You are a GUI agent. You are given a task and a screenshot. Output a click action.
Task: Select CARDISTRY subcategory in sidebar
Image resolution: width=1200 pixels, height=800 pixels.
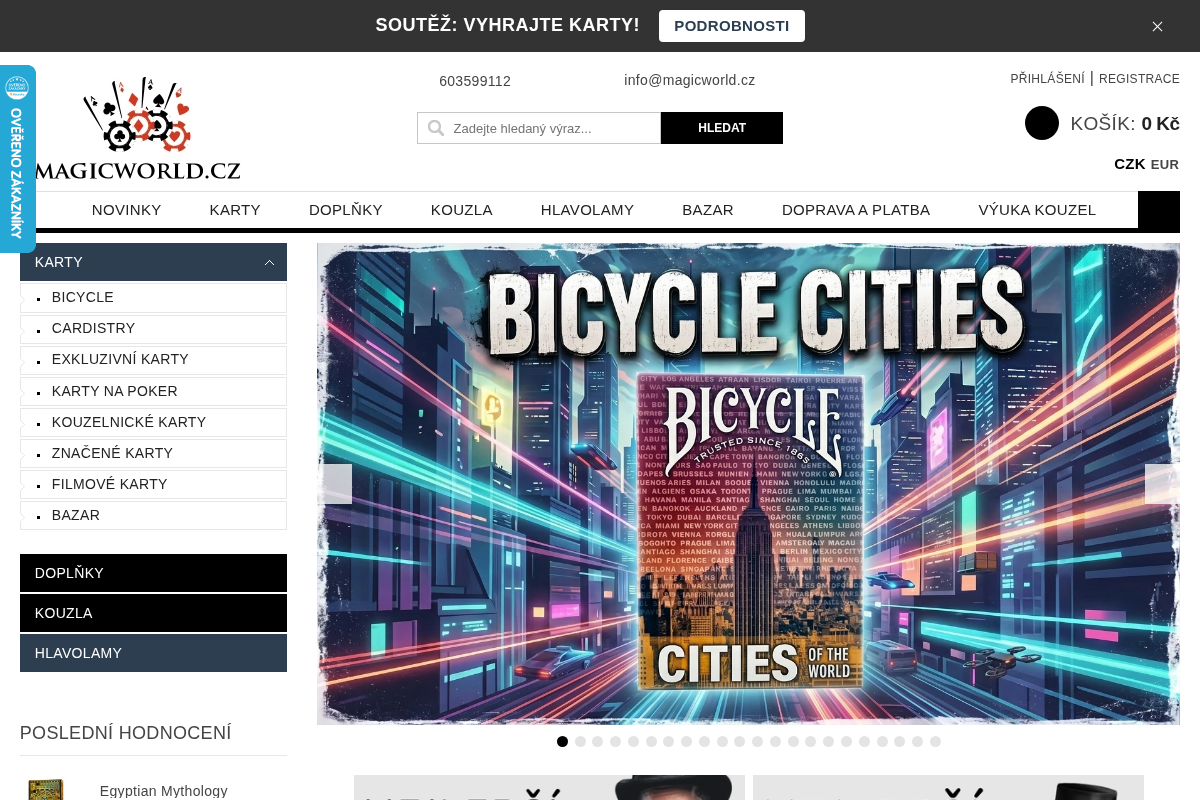point(153,328)
